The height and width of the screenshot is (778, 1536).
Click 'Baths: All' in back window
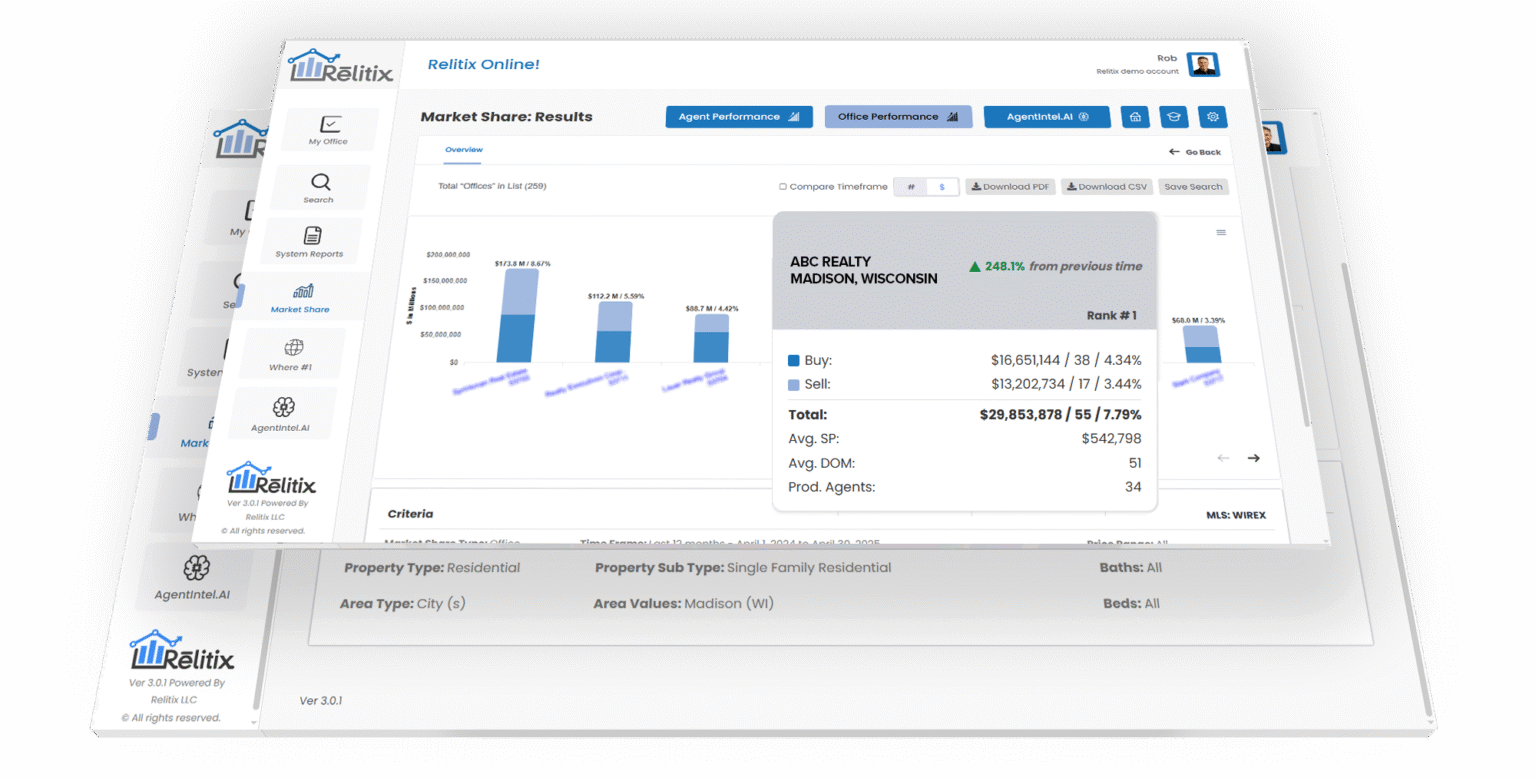point(1130,567)
